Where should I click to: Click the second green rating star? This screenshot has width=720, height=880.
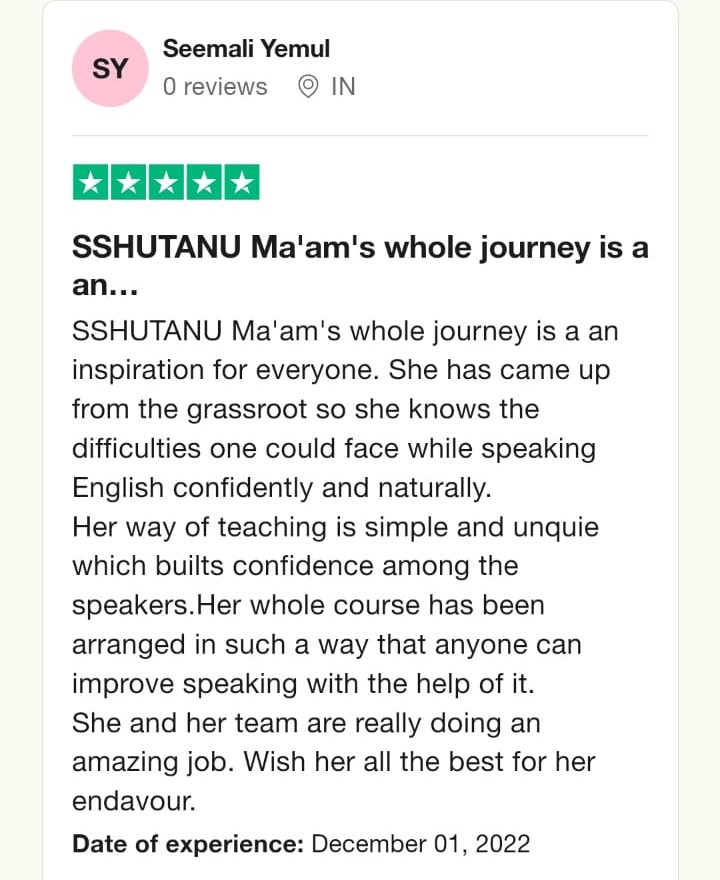(x=129, y=183)
